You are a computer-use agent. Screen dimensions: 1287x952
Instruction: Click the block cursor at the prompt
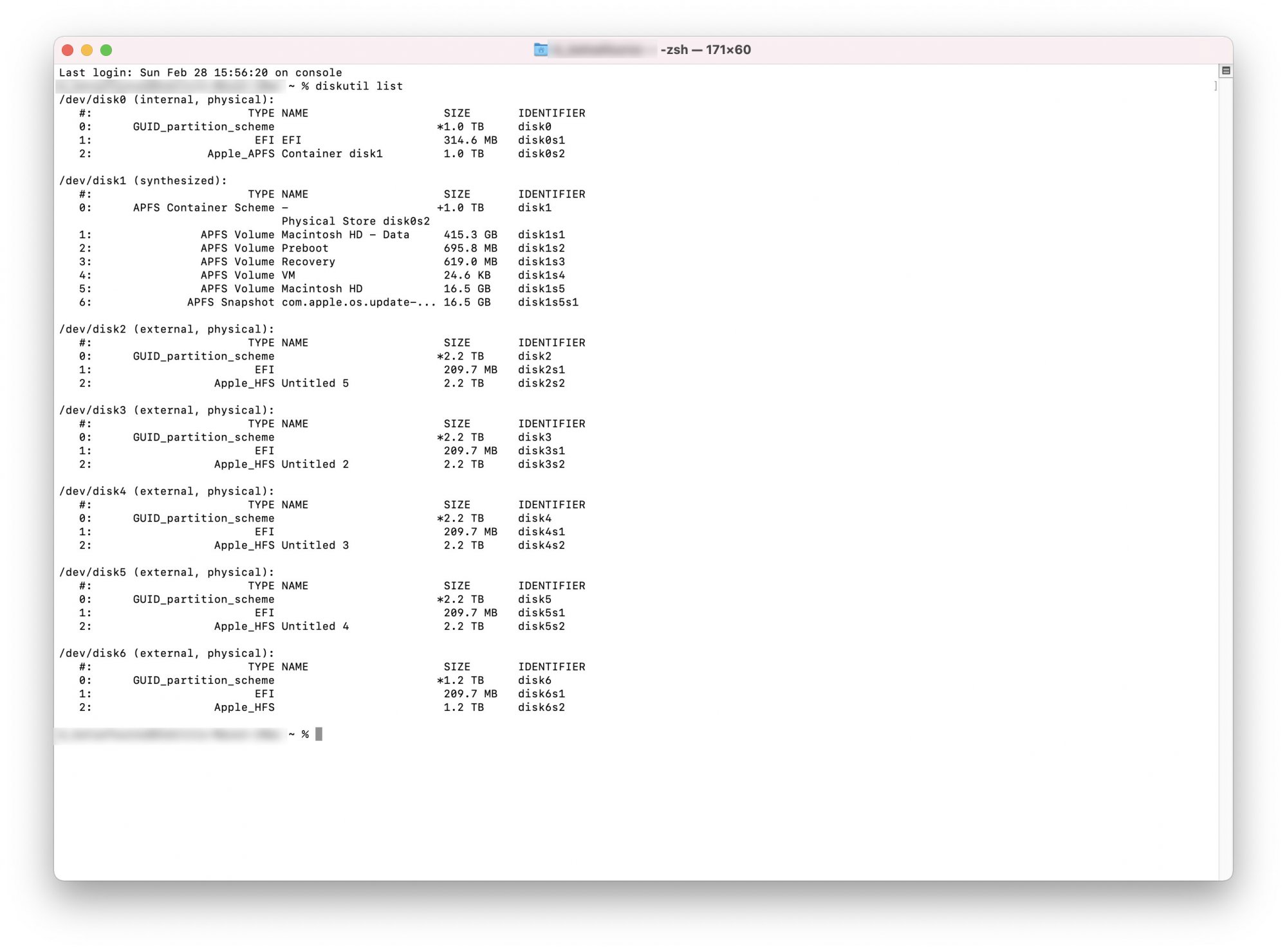tap(319, 734)
